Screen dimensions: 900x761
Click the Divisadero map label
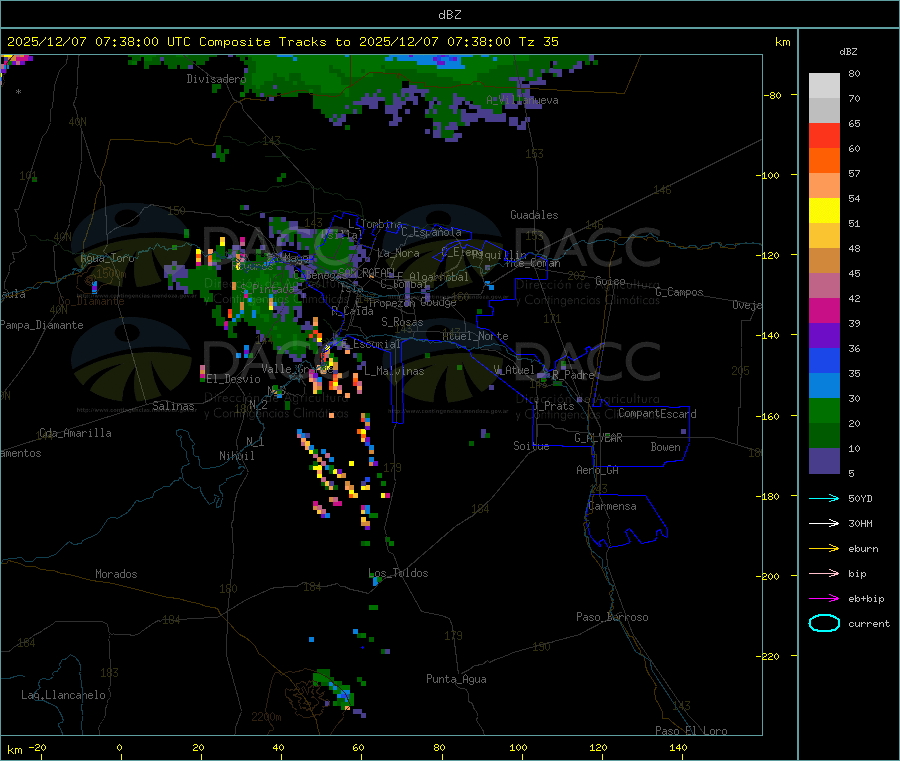pyautogui.click(x=216, y=79)
